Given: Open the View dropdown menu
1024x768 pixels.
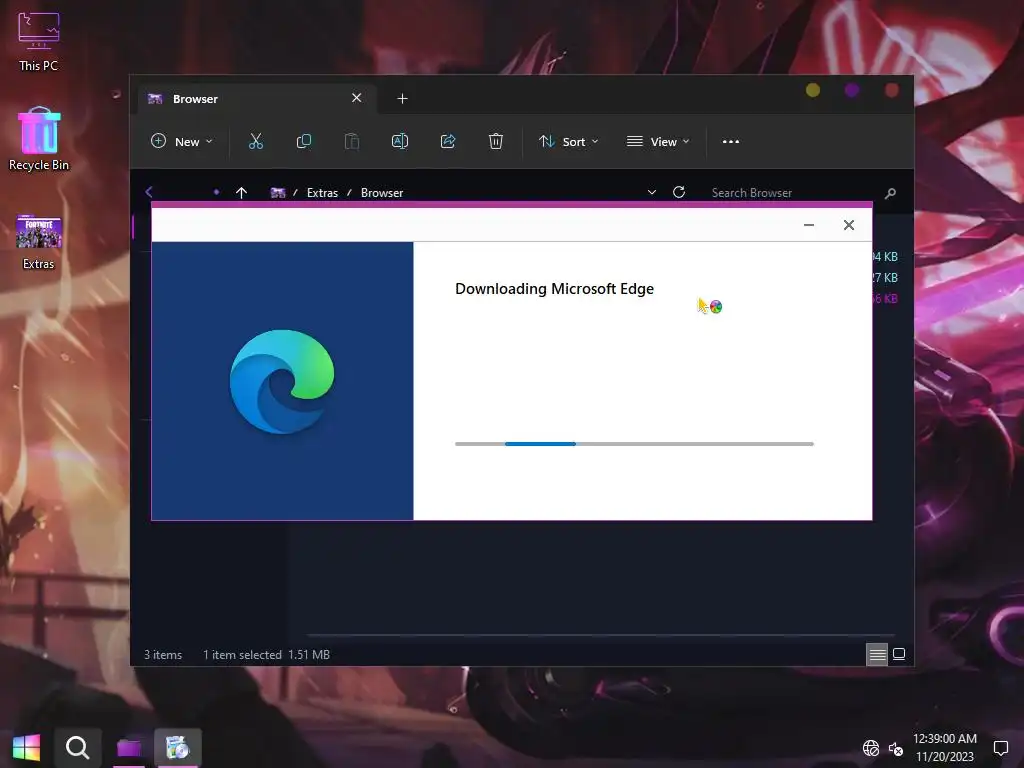Looking at the screenshot, I should point(658,142).
